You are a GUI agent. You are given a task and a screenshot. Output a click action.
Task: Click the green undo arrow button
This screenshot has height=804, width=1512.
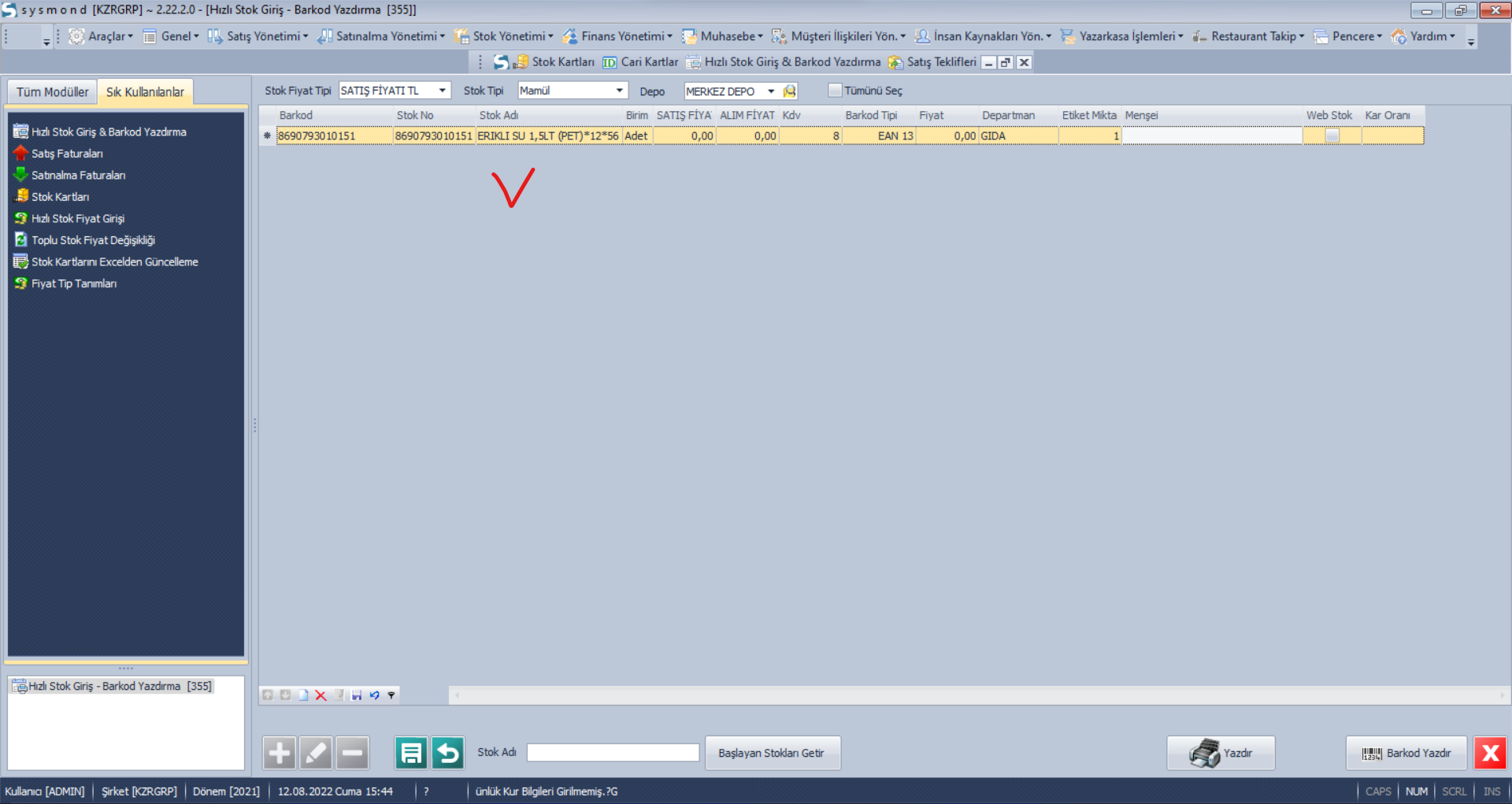448,754
